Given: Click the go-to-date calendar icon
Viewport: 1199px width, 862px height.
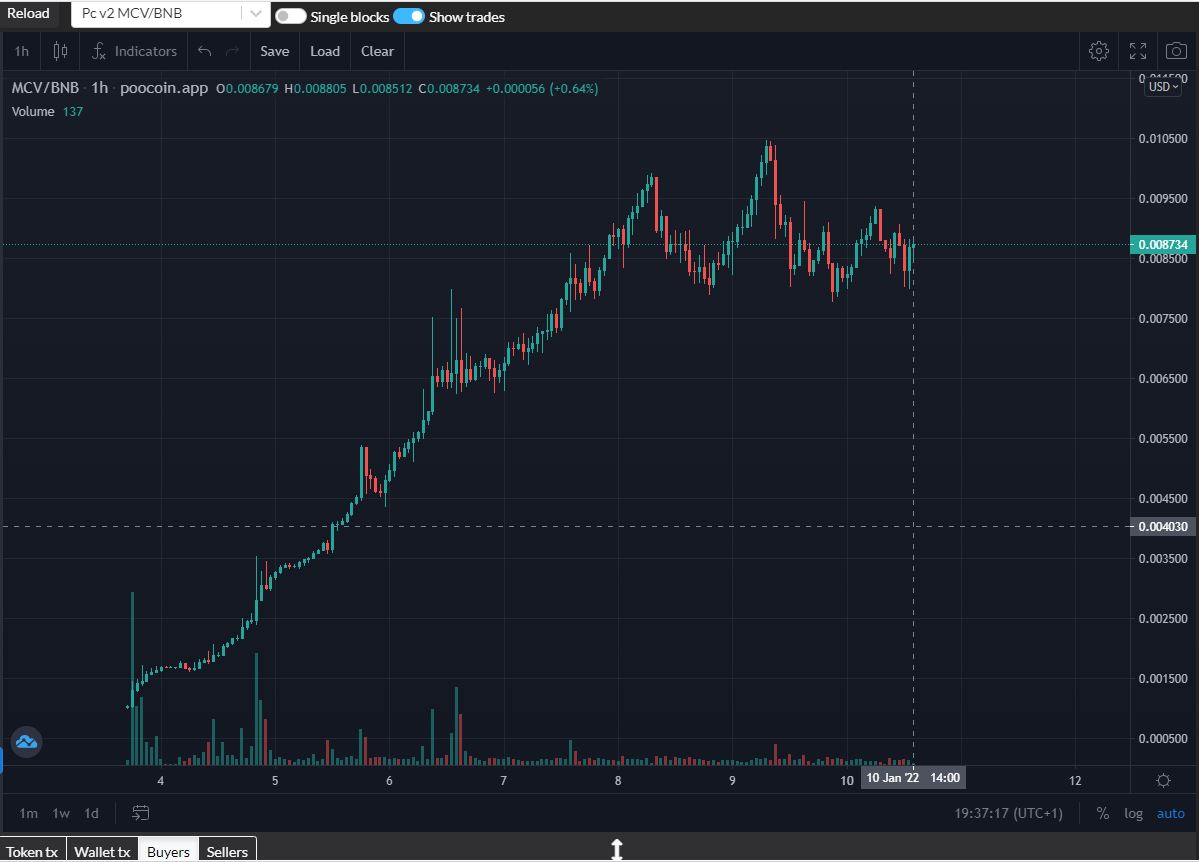Looking at the screenshot, I should coord(141,813).
